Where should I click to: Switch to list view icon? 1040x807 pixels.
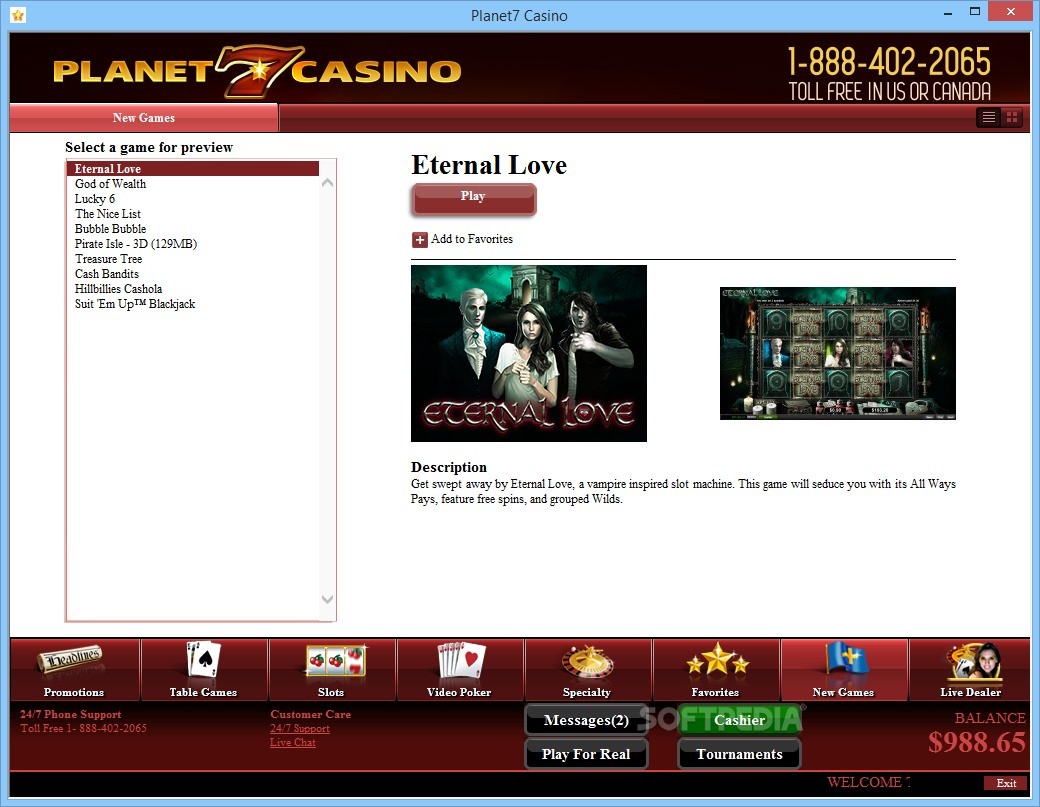(x=988, y=117)
